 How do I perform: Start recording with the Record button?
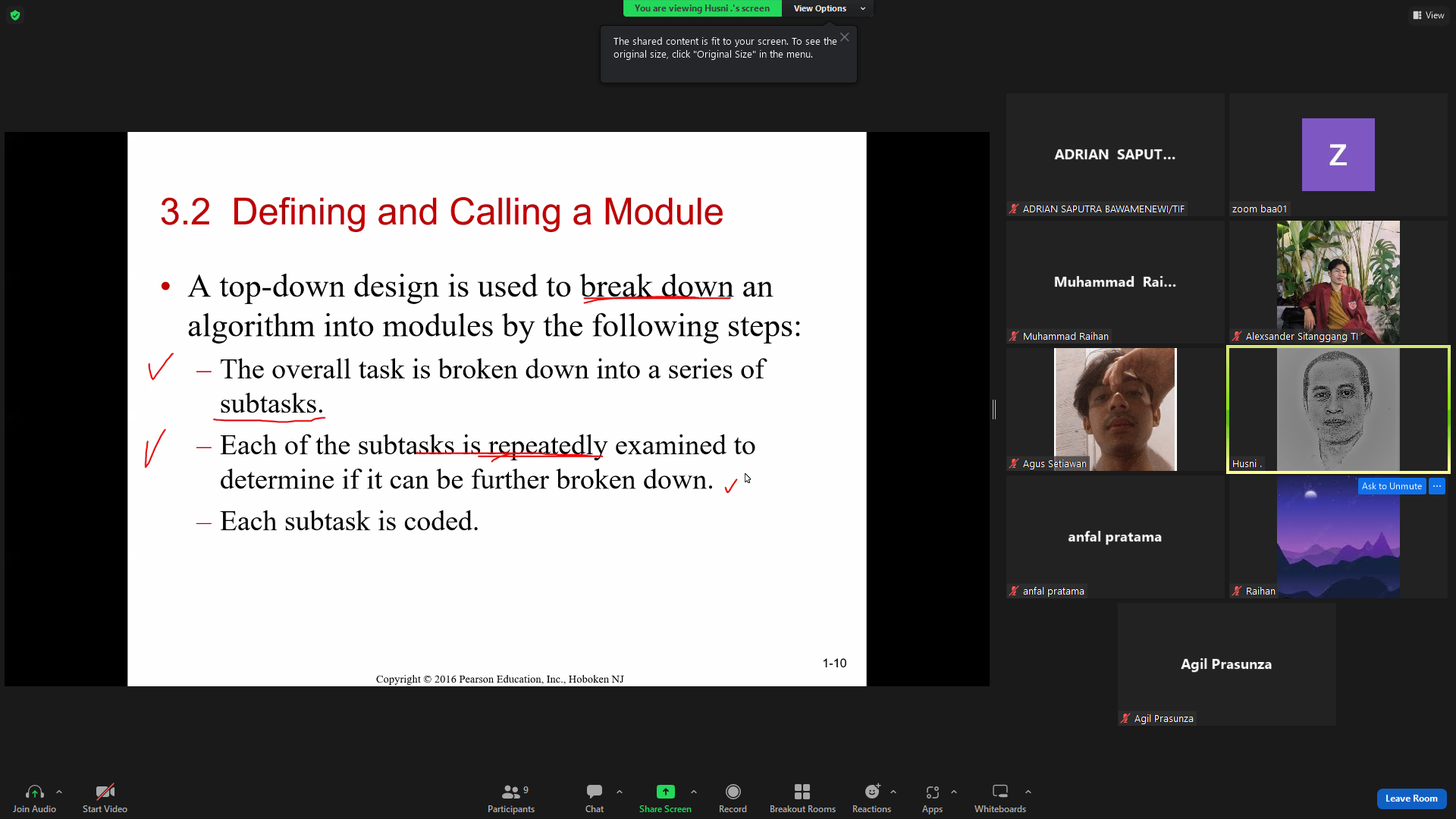click(733, 799)
